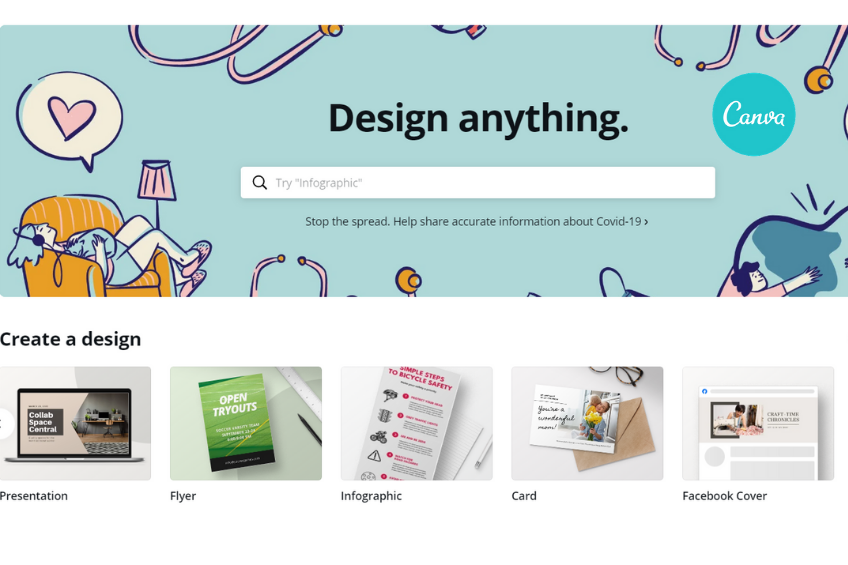Click the Infographic label below thumbnail
The width and height of the screenshot is (848, 565).
(371, 496)
